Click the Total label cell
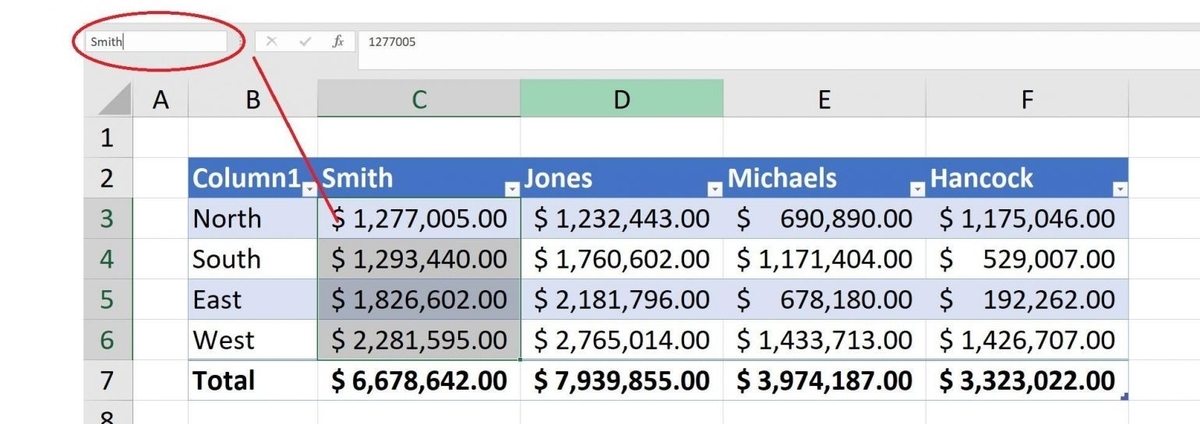This screenshot has width=1200, height=424. click(x=252, y=380)
